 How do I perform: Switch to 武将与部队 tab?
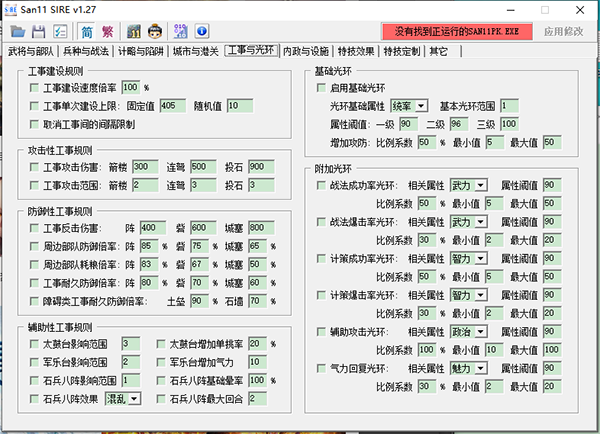[31, 51]
